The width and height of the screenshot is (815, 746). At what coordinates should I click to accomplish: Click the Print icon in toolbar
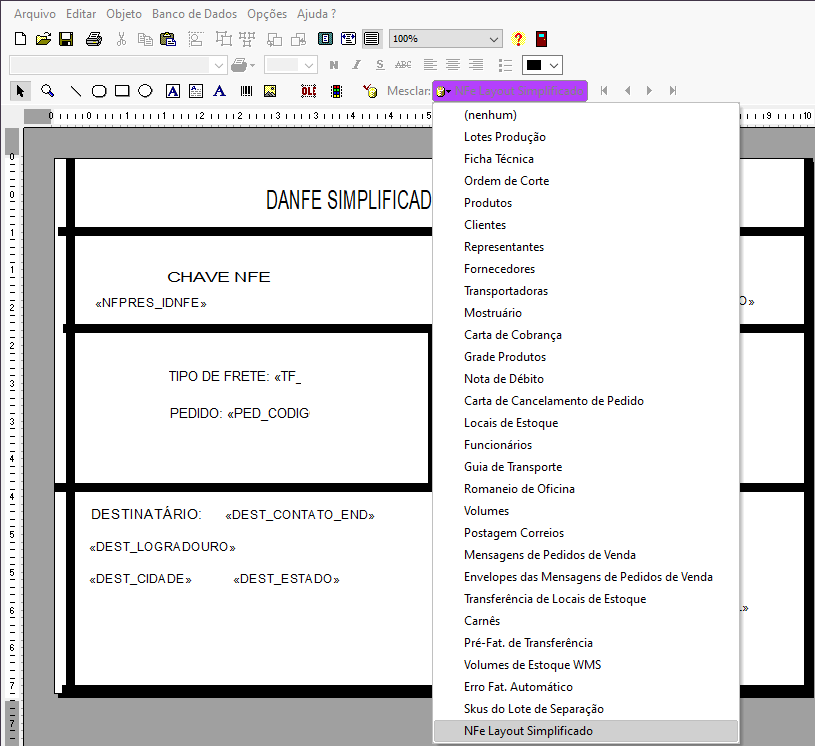pos(93,39)
